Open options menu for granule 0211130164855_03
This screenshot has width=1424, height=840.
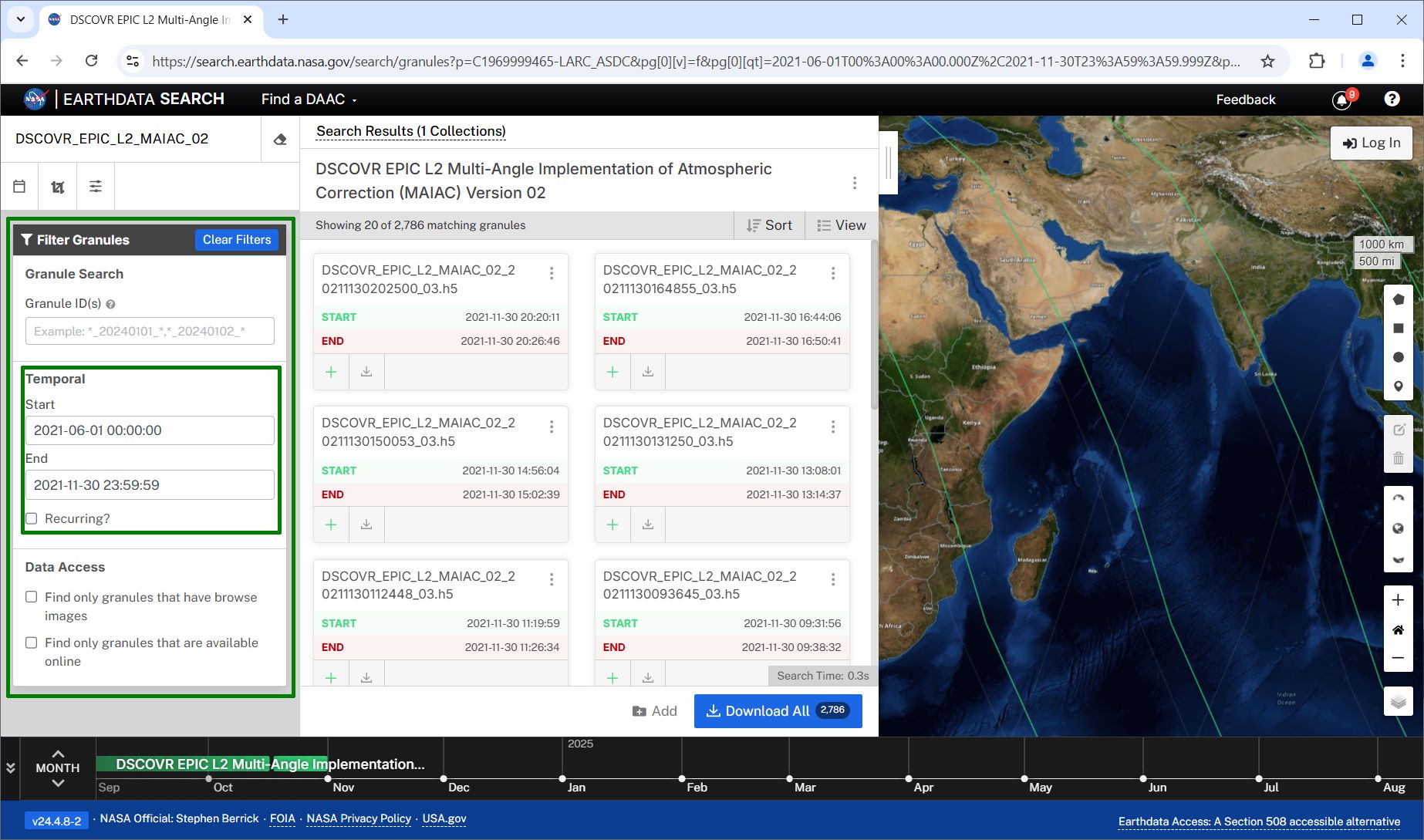coord(833,273)
